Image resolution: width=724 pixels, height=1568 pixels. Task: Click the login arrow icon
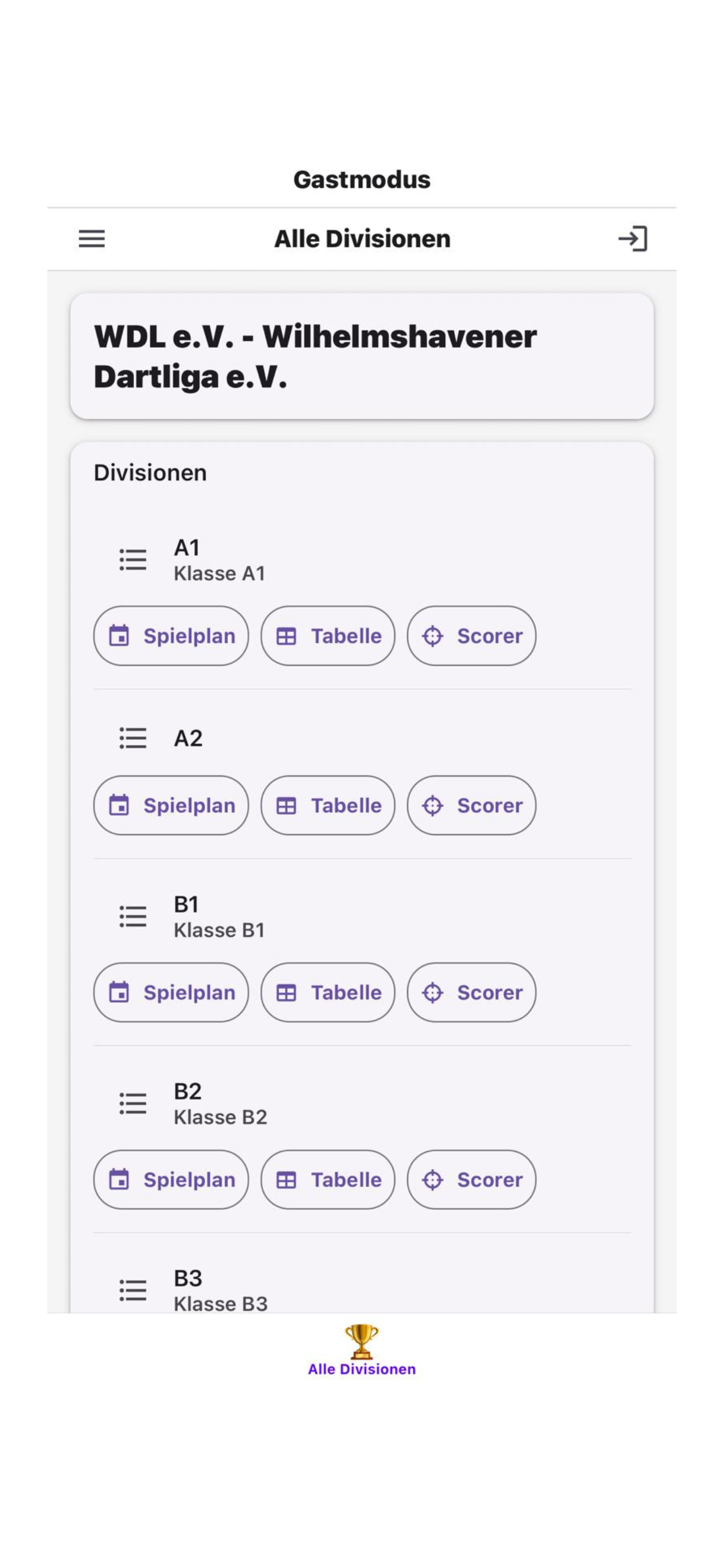click(632, 239)
